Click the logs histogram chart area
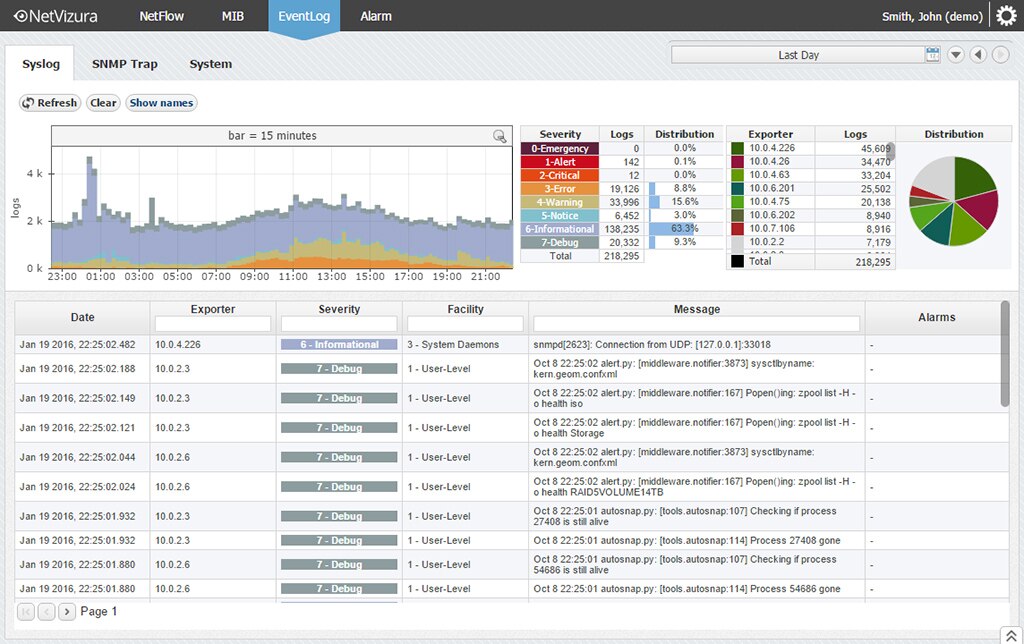 pyautogui.click(x=282, y=207)
